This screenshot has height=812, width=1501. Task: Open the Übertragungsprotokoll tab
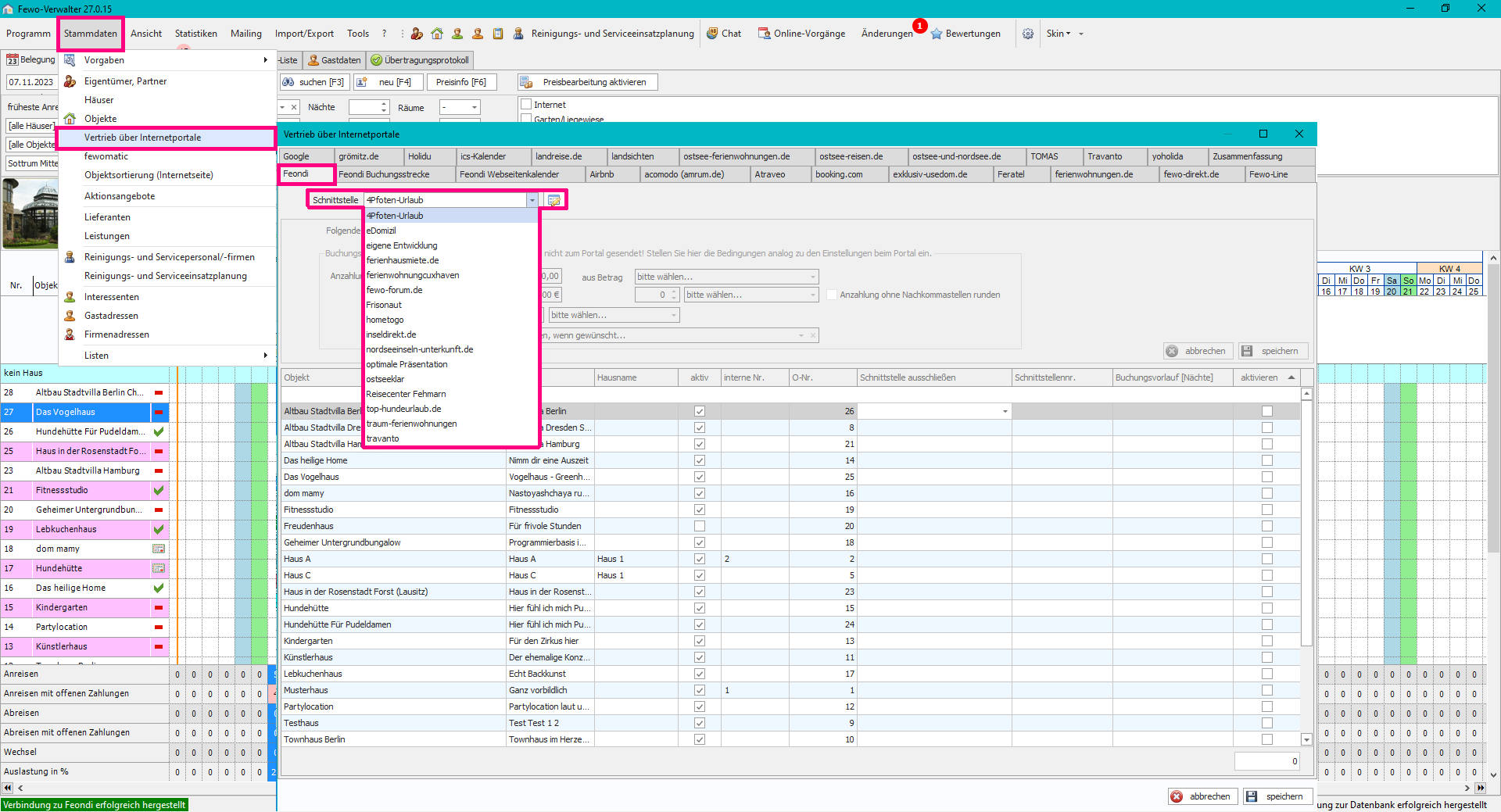[420, 60]
